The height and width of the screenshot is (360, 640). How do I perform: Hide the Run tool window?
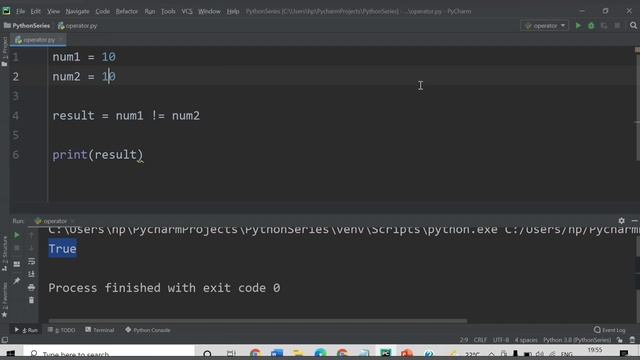(634, 220)
